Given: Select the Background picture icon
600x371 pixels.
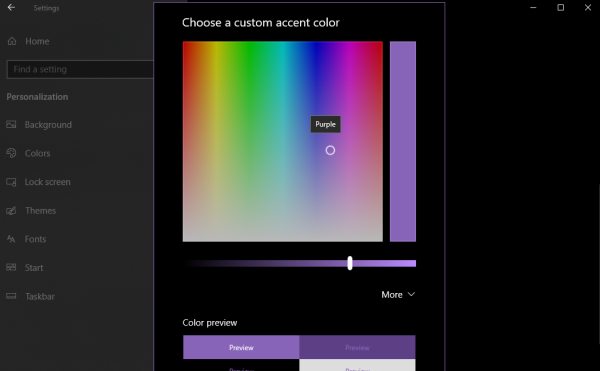Looking at the screenshot, I should [x=11, y=124].
